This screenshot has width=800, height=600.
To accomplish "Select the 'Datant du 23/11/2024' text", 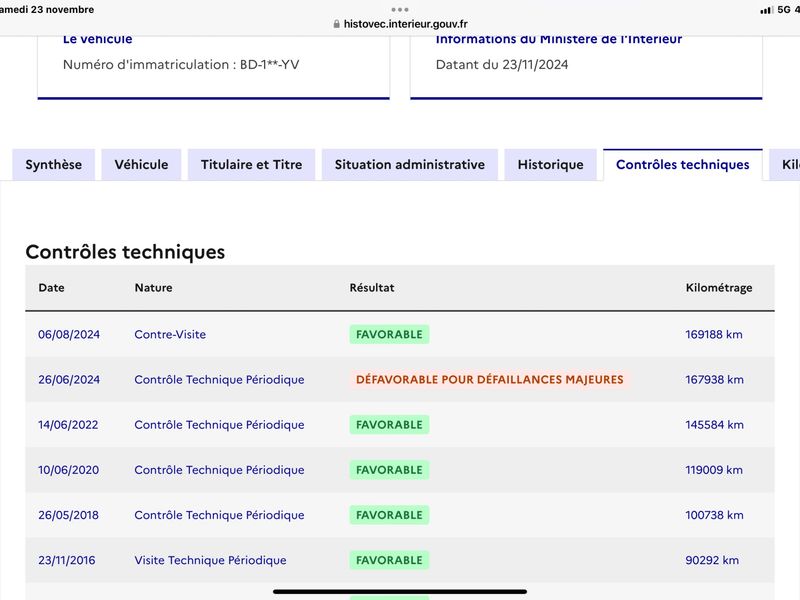I will coord(502,65).
